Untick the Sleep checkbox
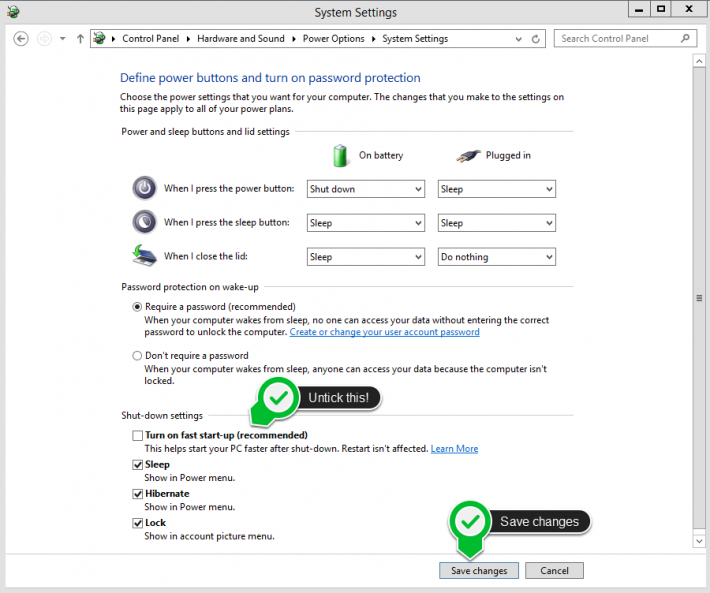710x593 pixels. pos(137,465)
